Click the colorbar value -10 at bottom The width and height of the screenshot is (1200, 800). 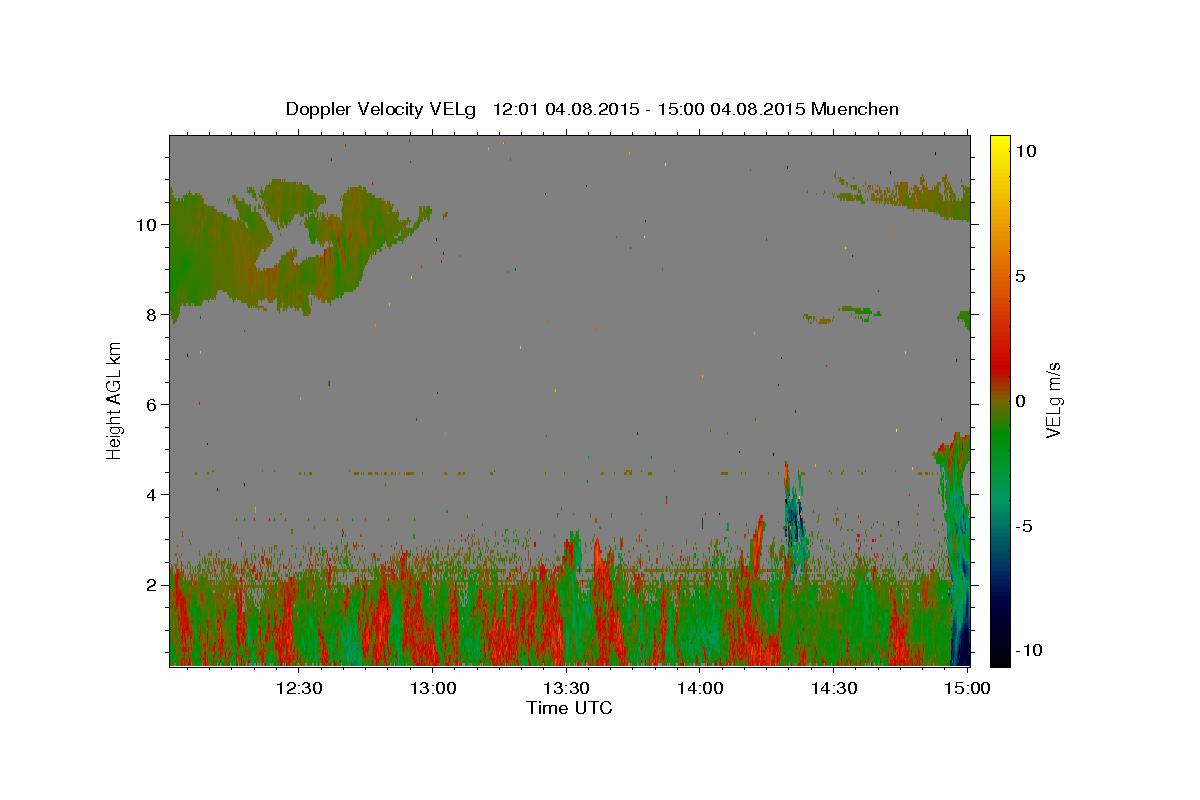1029,651
